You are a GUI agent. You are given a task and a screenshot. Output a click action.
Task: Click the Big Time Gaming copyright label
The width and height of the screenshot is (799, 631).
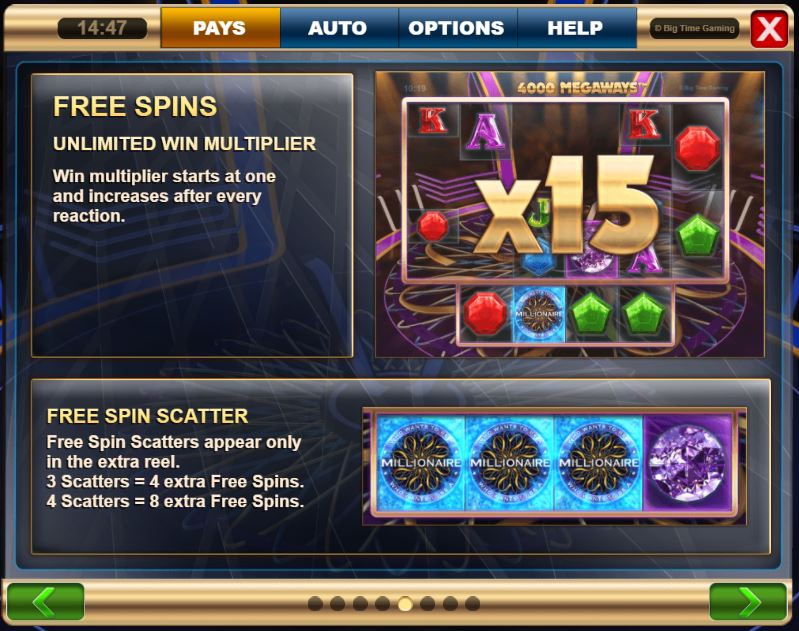pyautogui.click(x=695, y=29)
